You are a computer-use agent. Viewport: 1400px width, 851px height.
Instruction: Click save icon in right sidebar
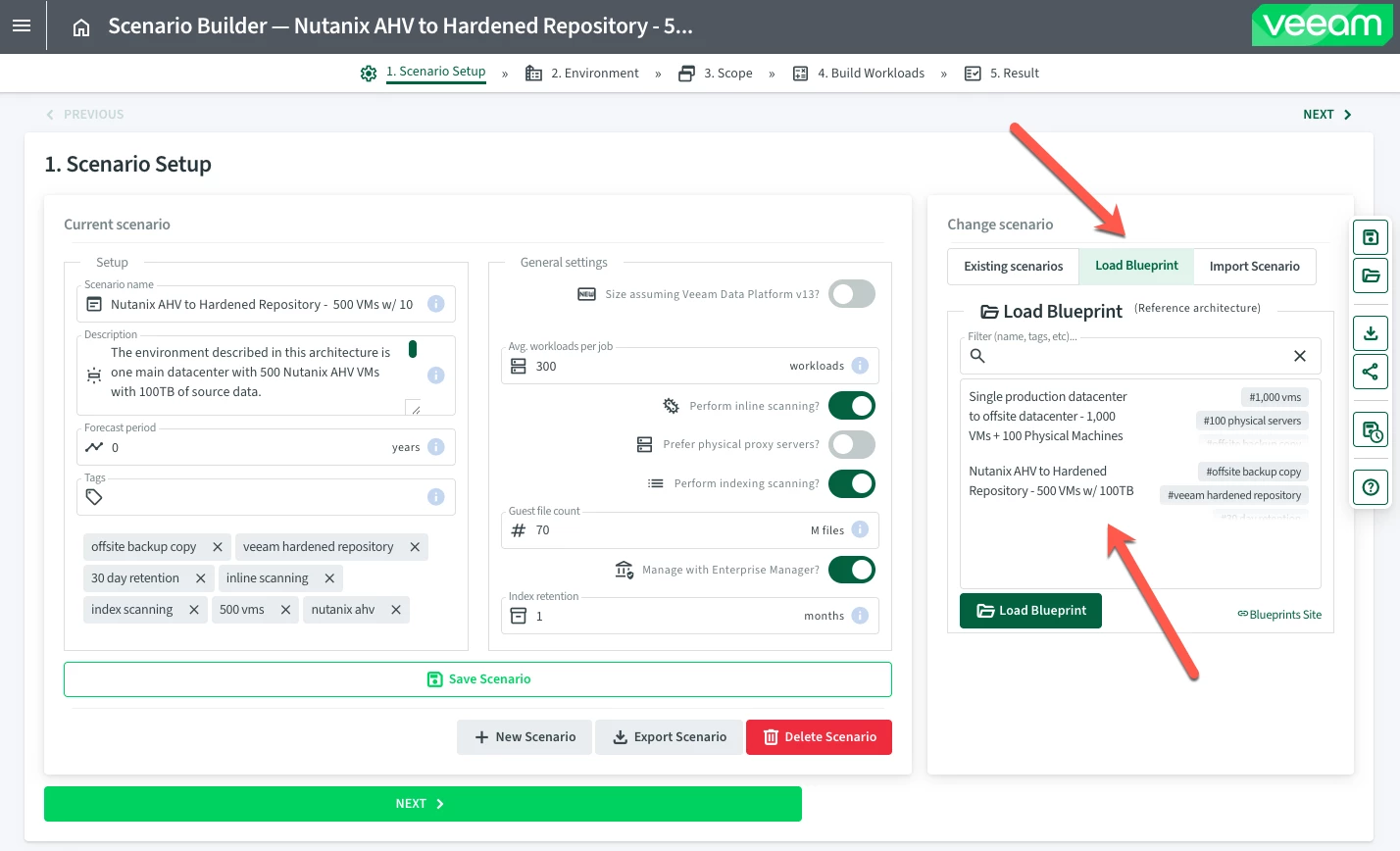pos(1371,237)
